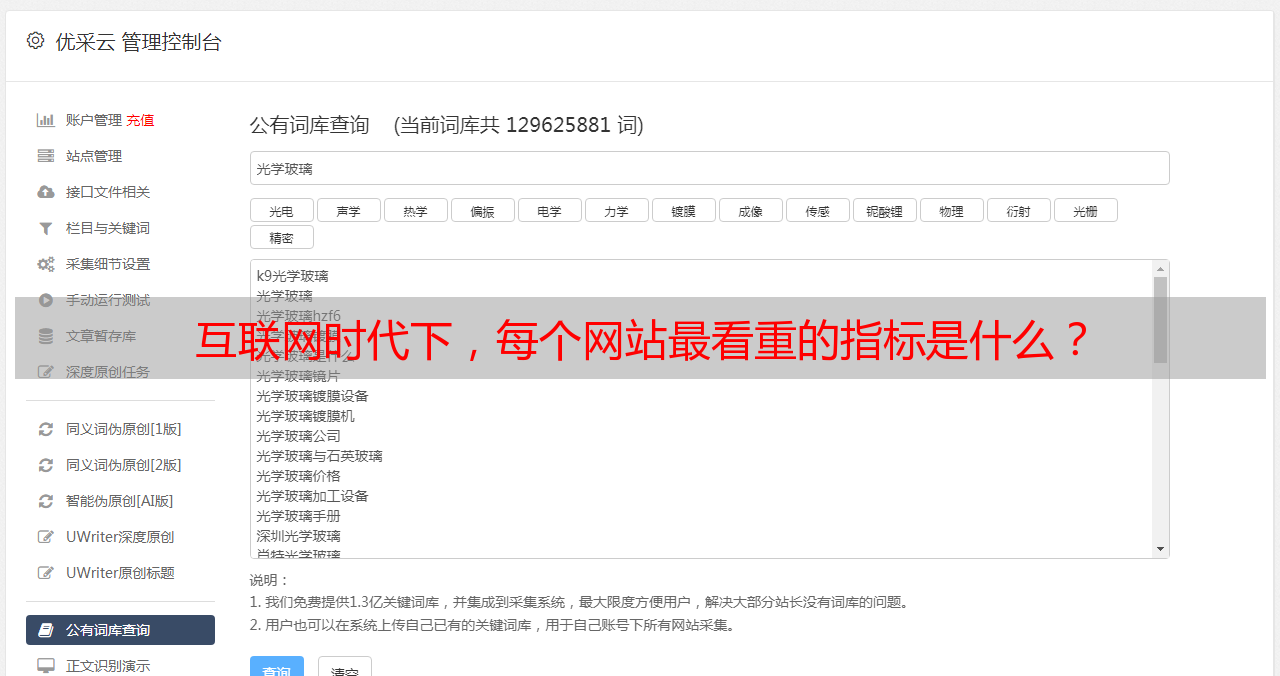
Task: Click the 光学玻璃与石英玻璃 result row
Action: coord(319,456)
